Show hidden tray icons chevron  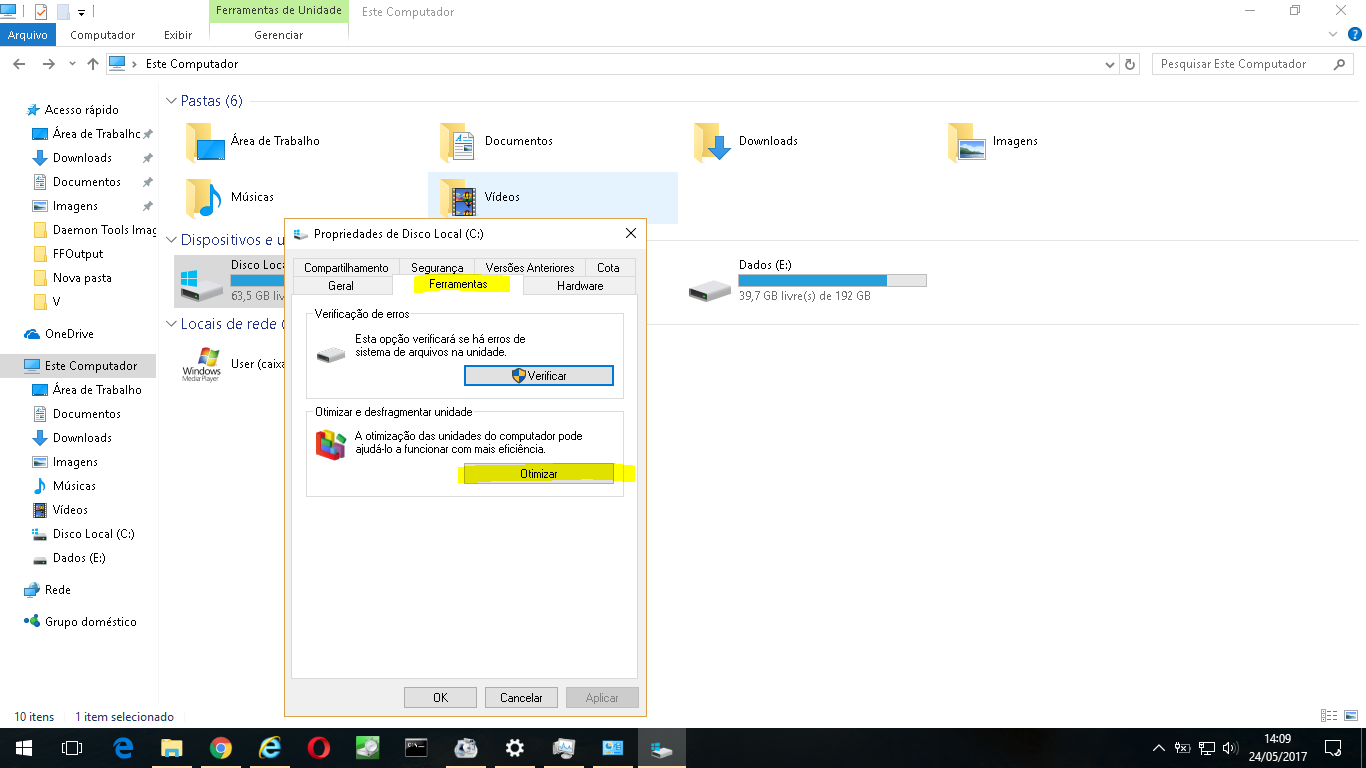tap(1159, 748)
